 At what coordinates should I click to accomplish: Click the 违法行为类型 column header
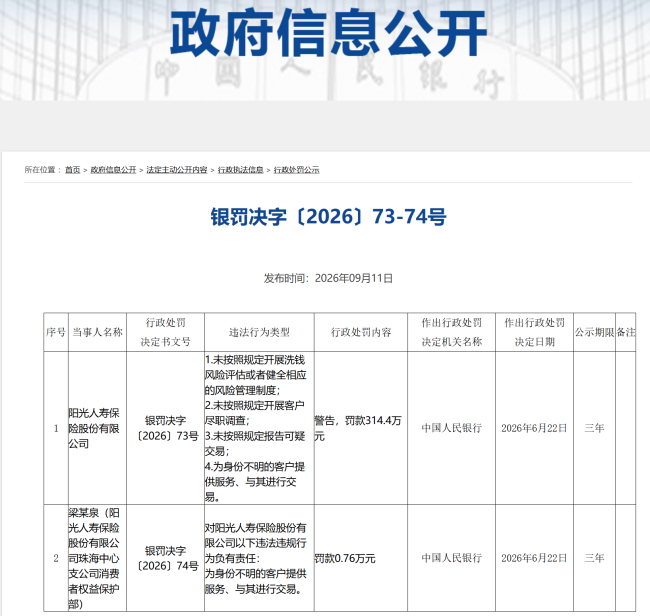click(259, 332)
